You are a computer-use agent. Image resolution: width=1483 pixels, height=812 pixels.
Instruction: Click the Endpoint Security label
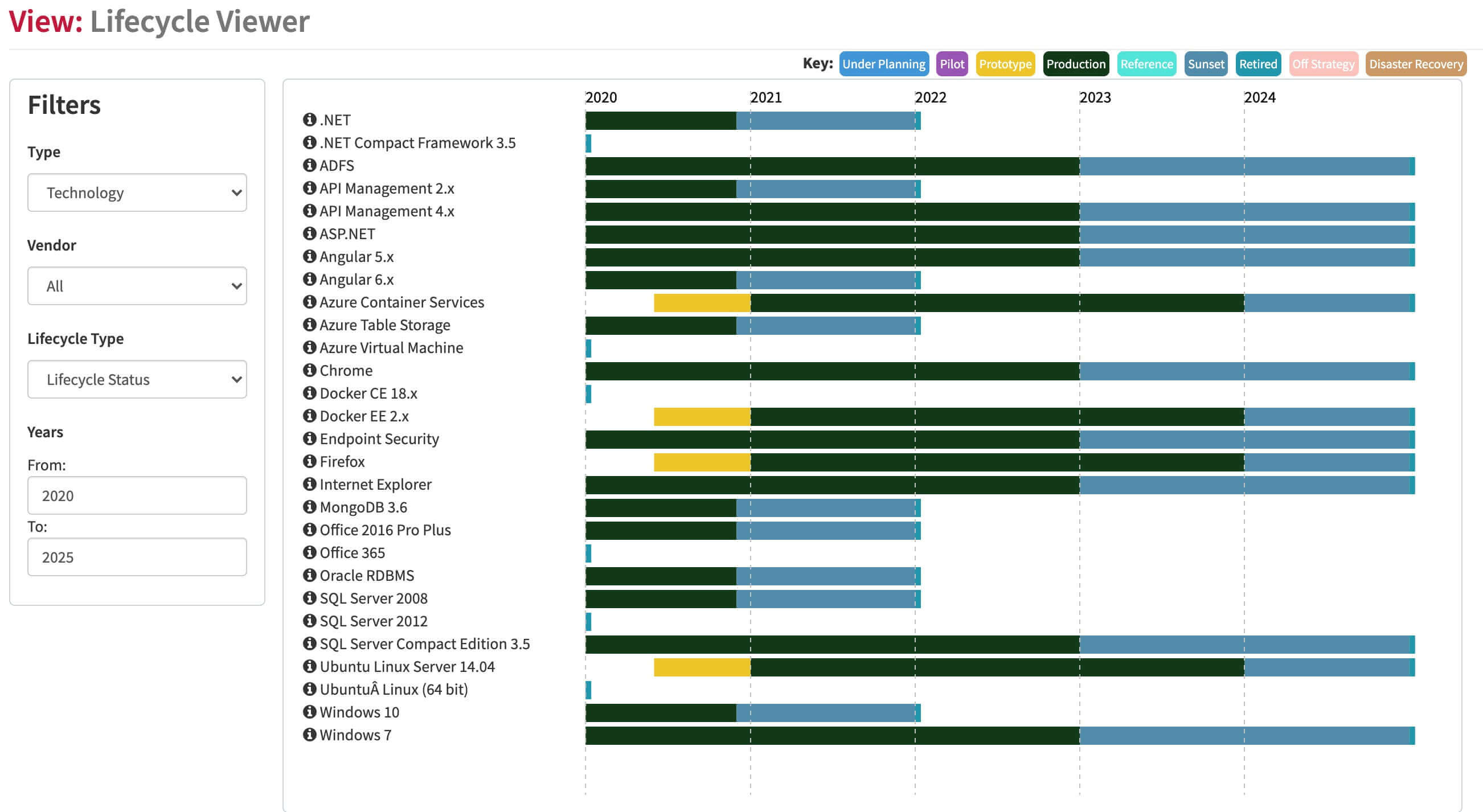379,439
